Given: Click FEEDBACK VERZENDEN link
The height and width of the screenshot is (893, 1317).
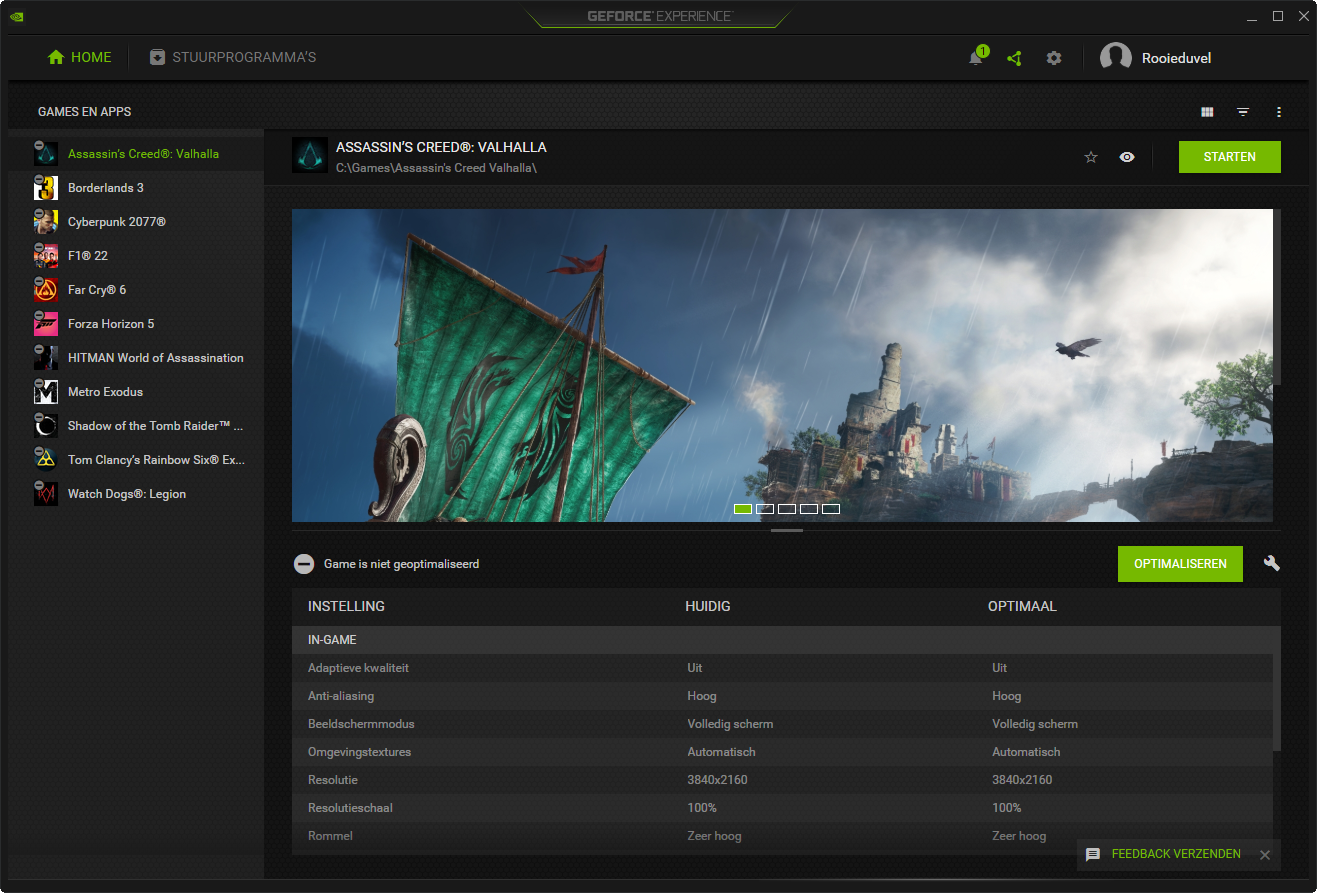Looking at the screenshot, I should 1176,854.
